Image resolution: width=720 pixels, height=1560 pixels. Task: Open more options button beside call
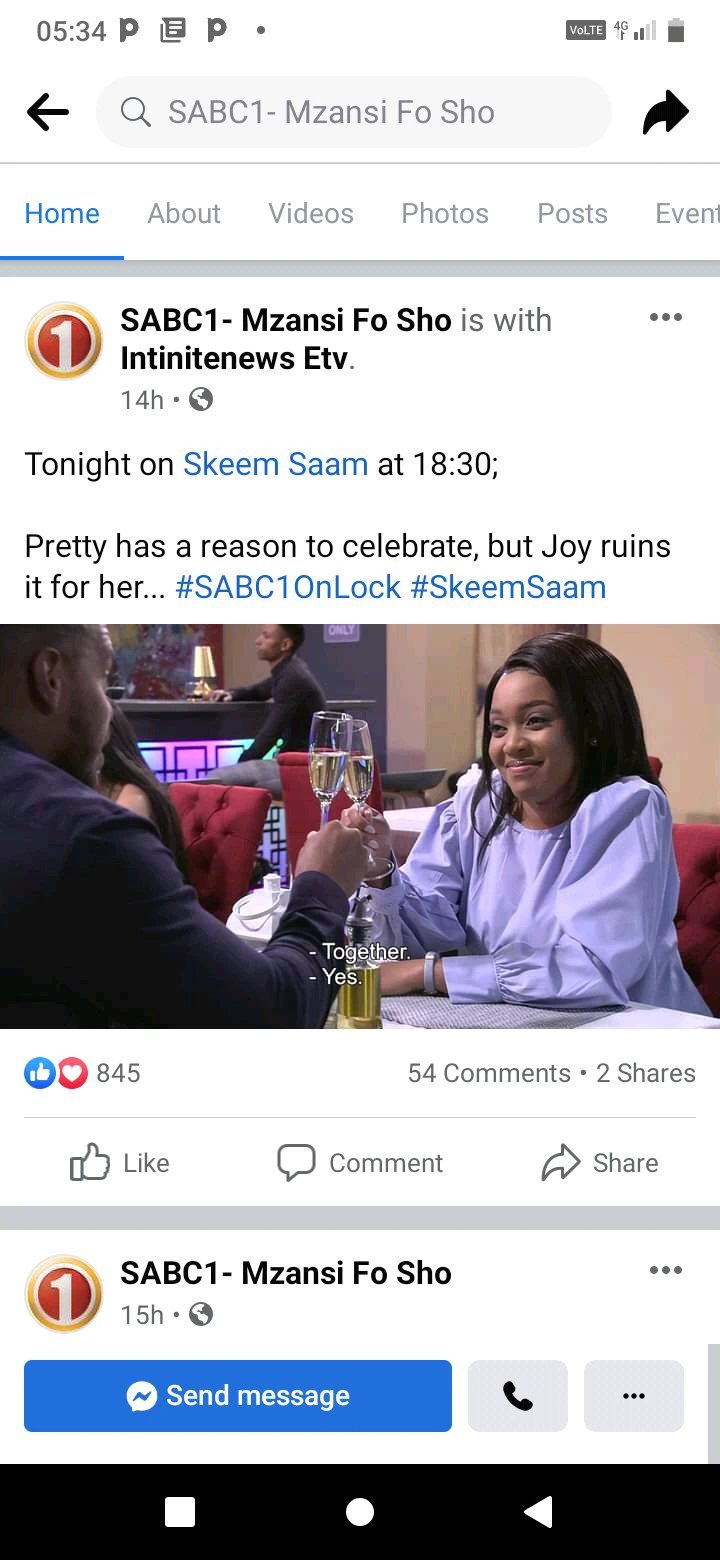[634, 1396]
